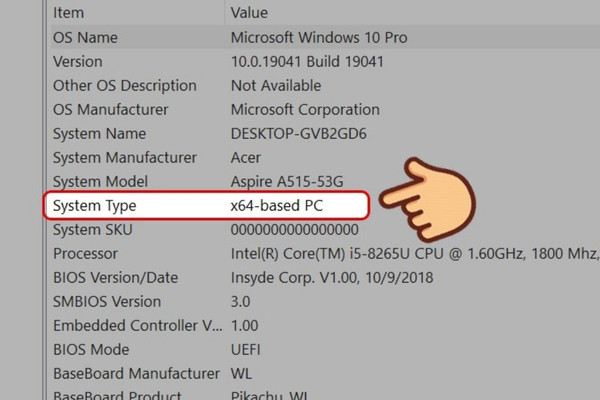Screen dimensions: 600x400
Task: Select the 3.0 SMBIOS value
Action: tap(240, 302)
